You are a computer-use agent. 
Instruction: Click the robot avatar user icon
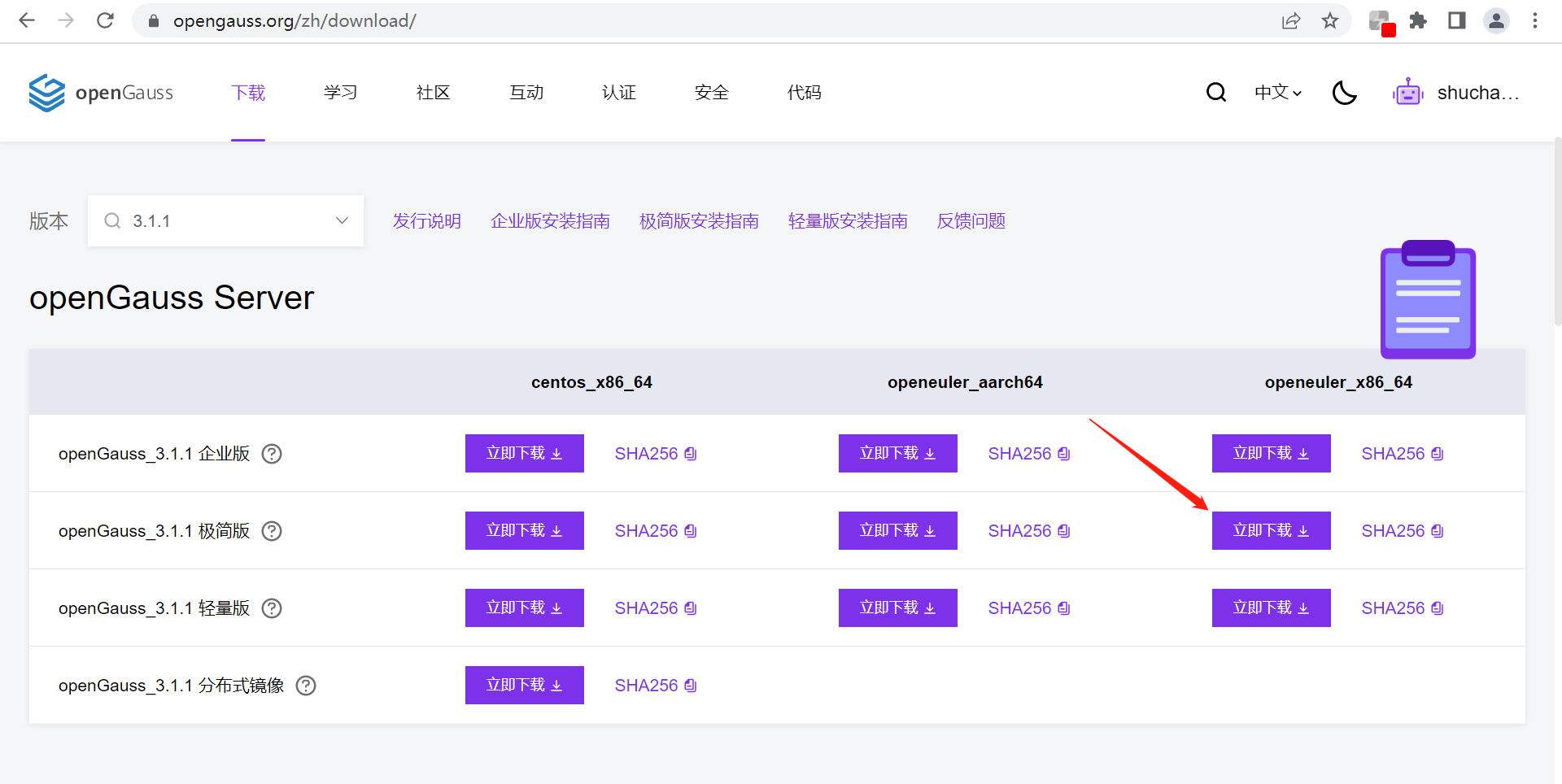(x=1408, y=93)
